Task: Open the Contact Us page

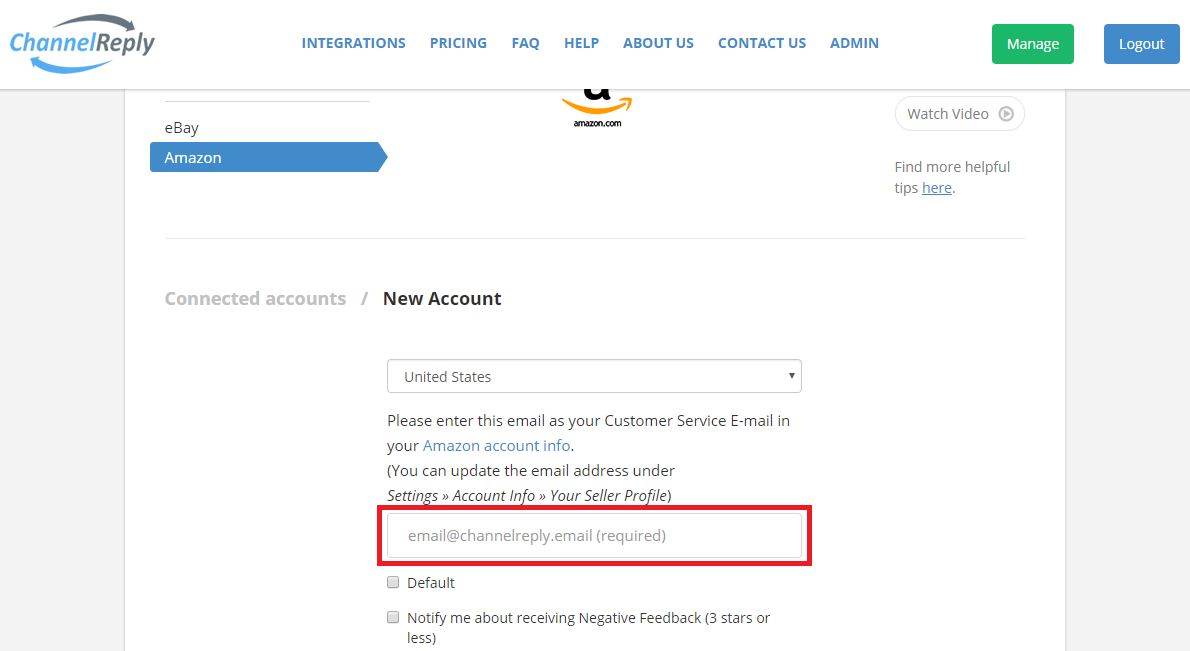Action: 762,43
